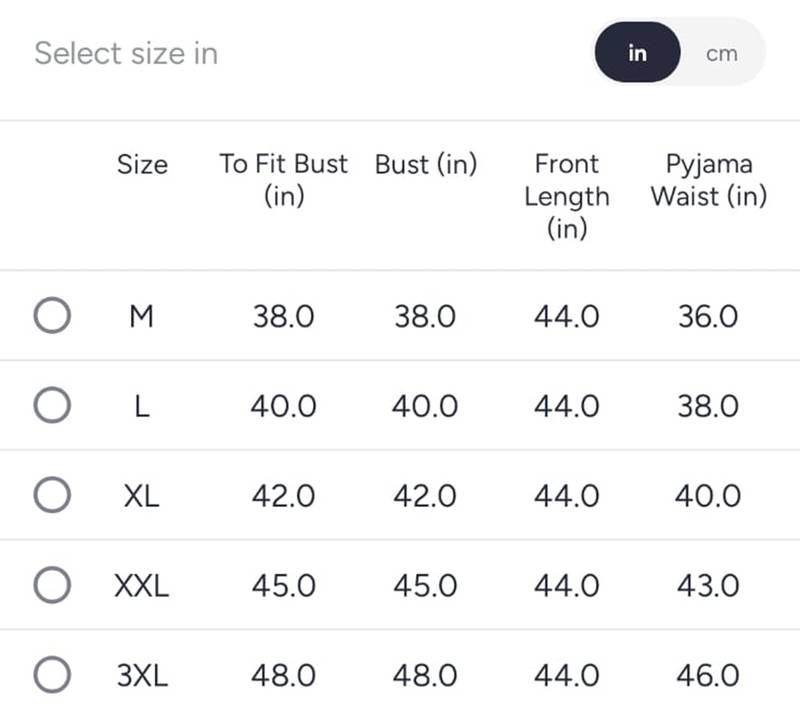Click the Select size in heading
800x715 pixels.
(x=126, y=54)
